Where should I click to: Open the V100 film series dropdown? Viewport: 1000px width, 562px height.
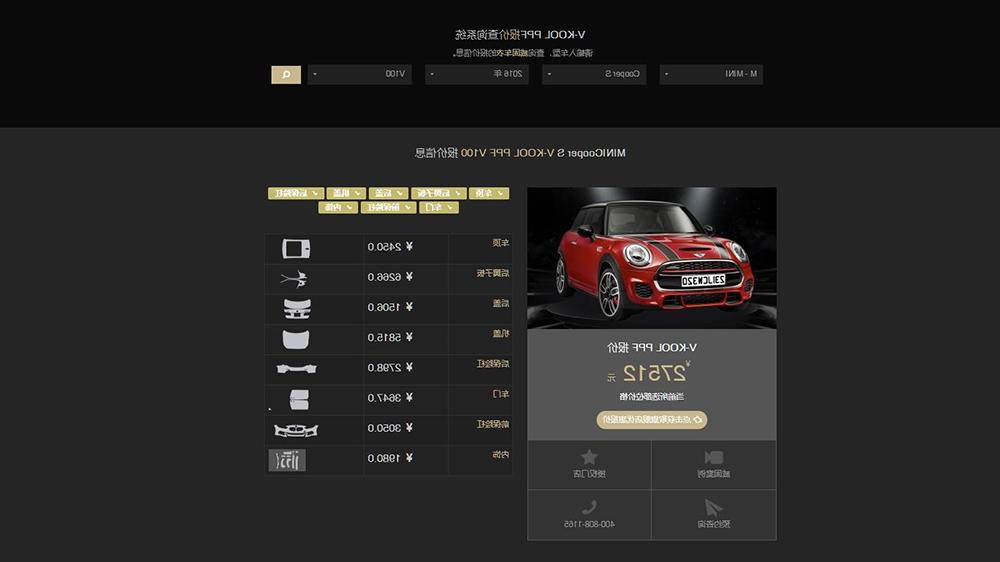[x=360, y=75]
